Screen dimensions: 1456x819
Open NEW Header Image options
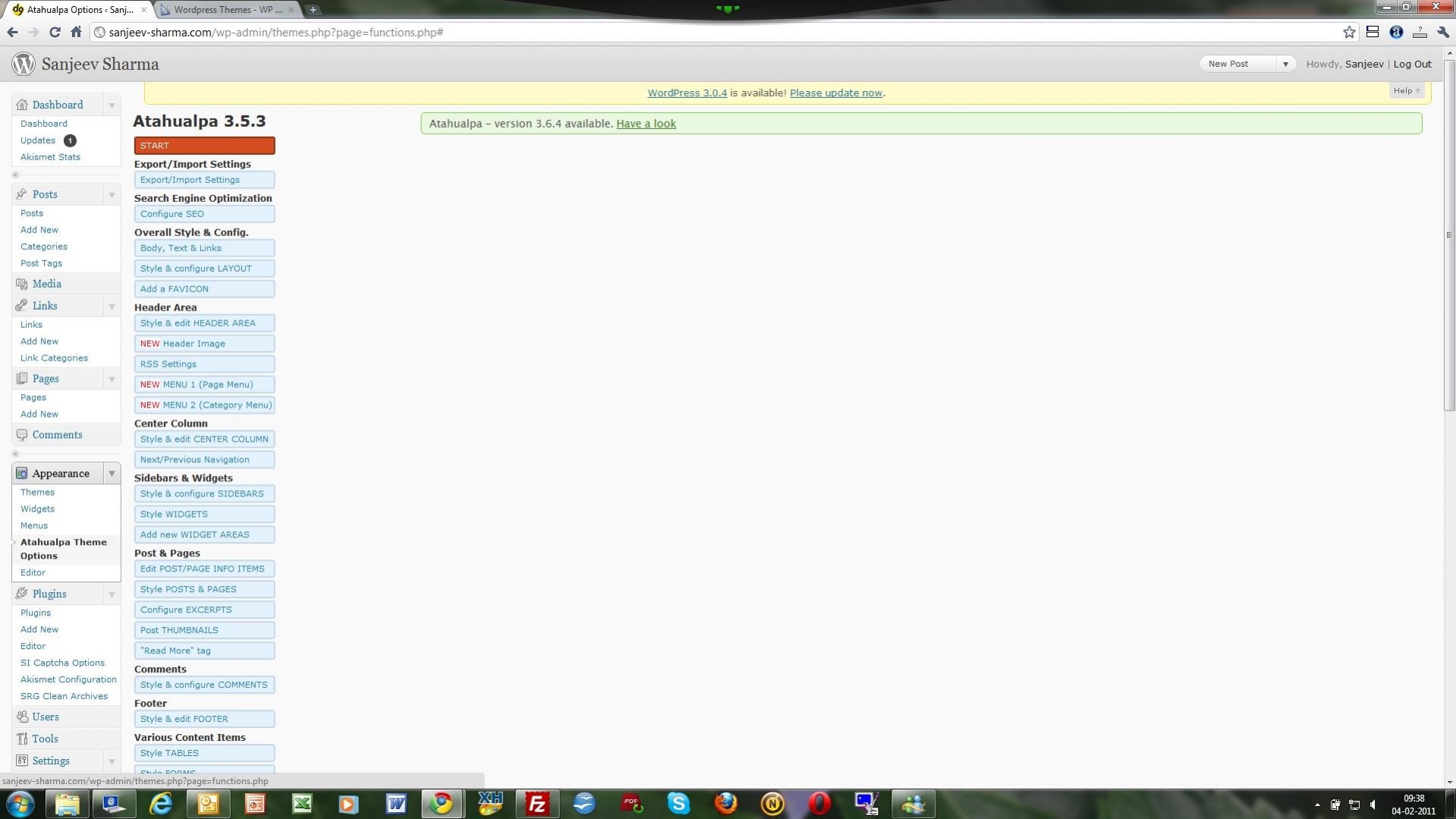[x=205, y=343]
